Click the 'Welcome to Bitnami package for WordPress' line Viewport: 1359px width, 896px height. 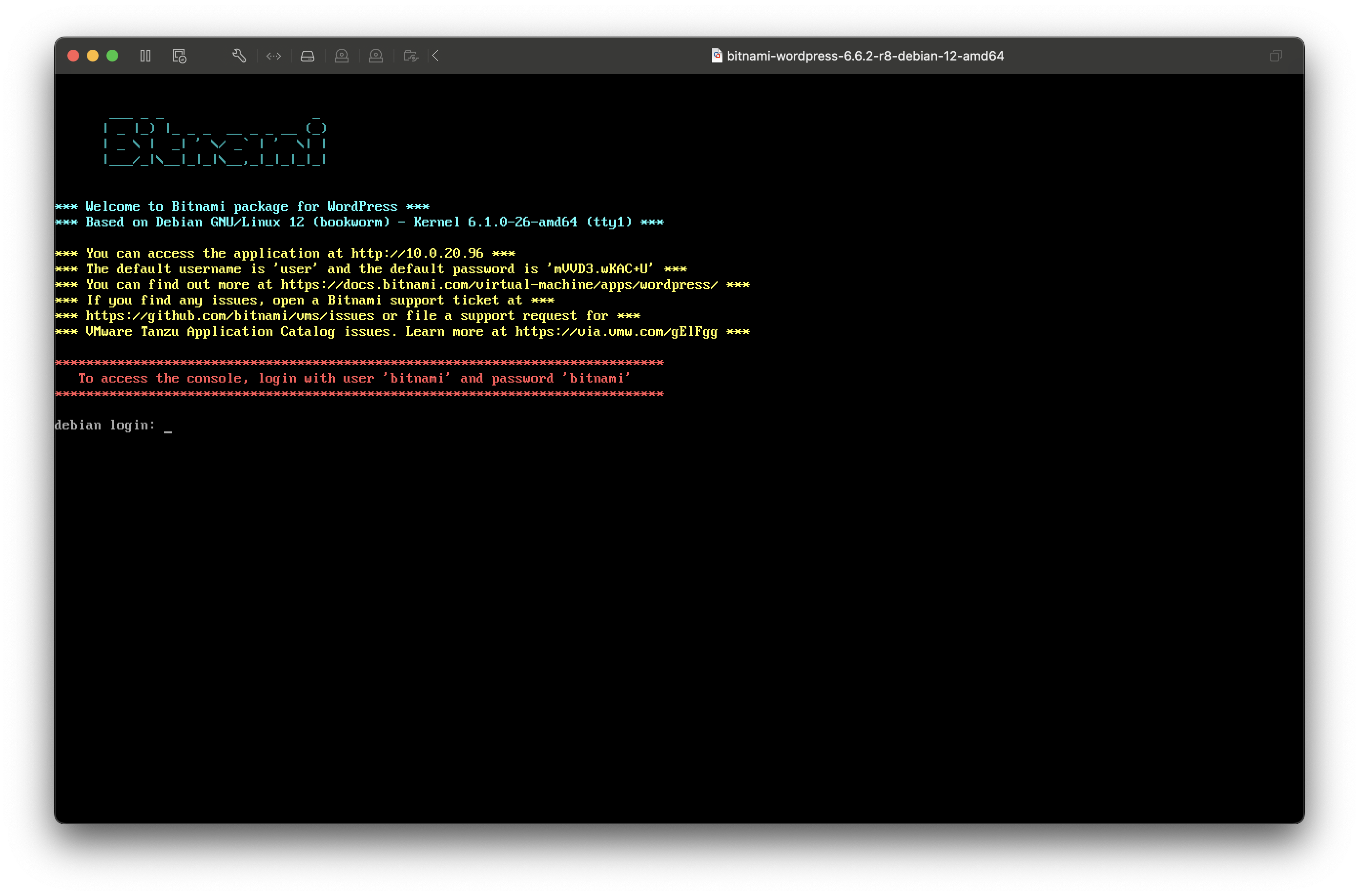242,206
